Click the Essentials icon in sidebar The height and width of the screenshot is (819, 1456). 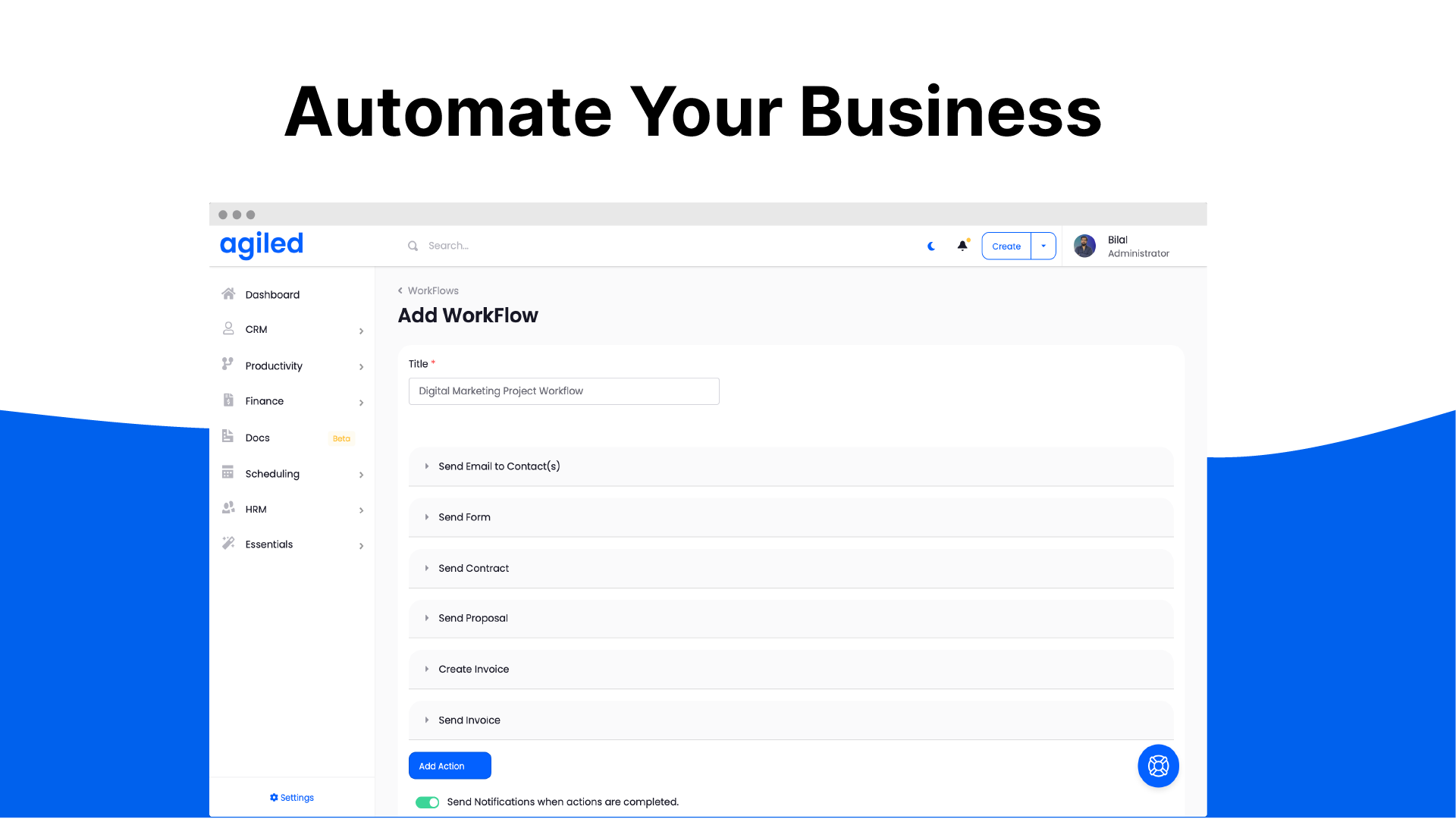pos(228,543)
